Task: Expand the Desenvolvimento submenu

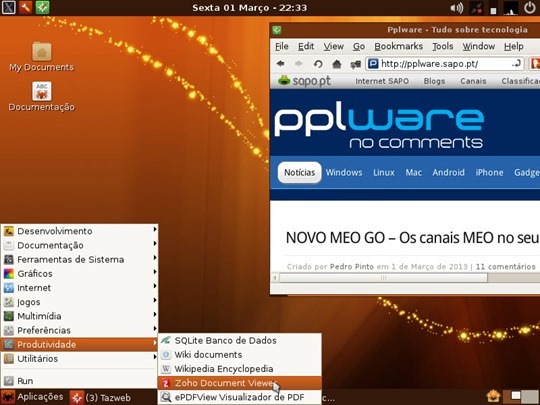Action: coord(79,231)
